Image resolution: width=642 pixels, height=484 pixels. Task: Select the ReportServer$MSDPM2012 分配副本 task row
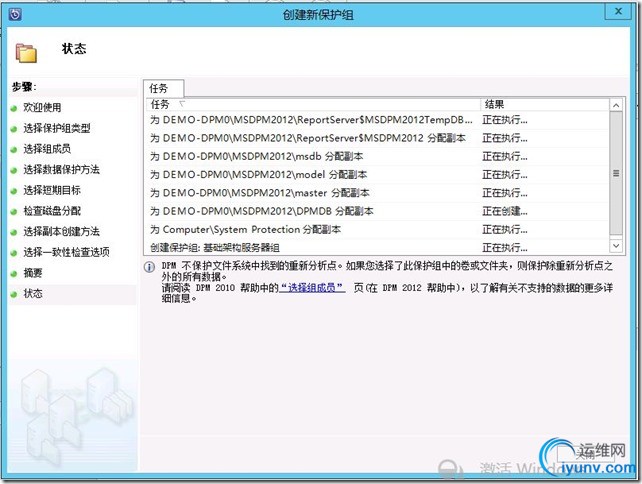378,138
